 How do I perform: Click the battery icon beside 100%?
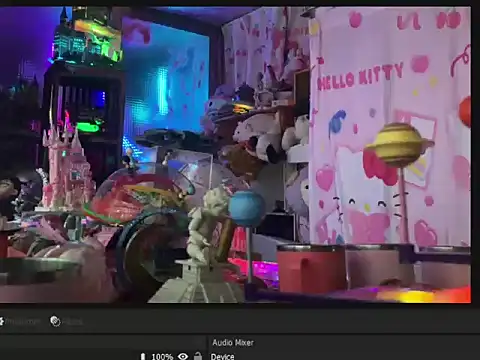click(143, 357)
